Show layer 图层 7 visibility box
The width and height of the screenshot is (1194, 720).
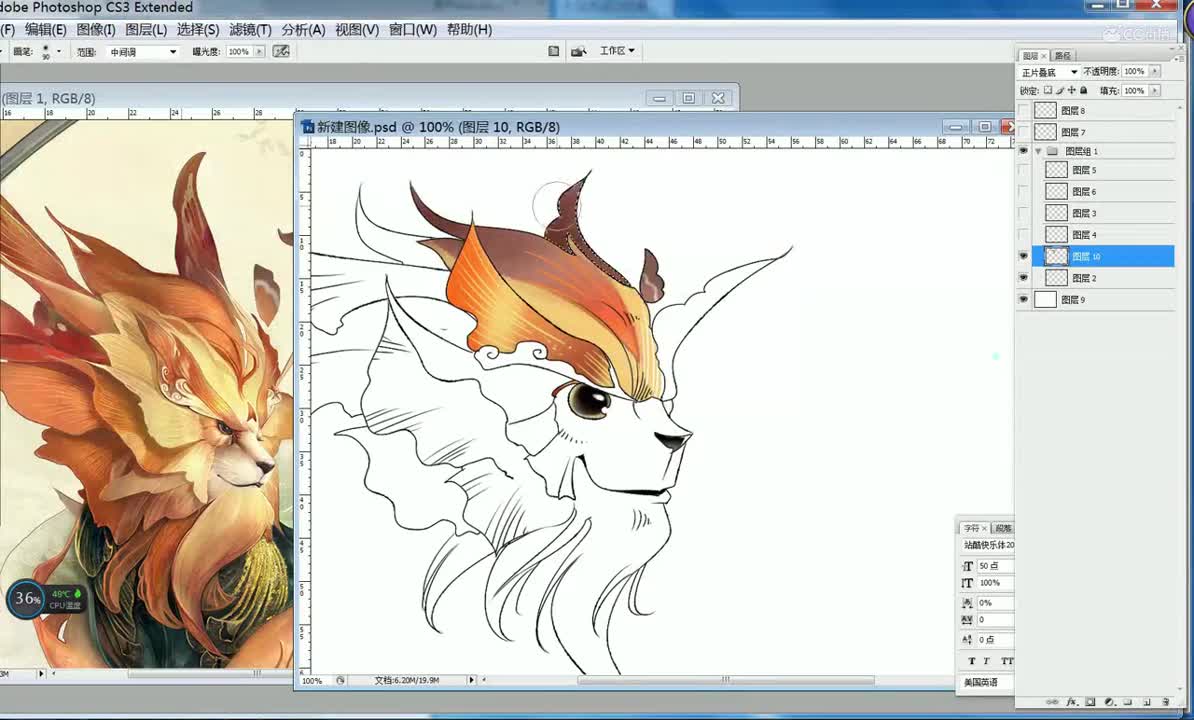point(1023,132)
